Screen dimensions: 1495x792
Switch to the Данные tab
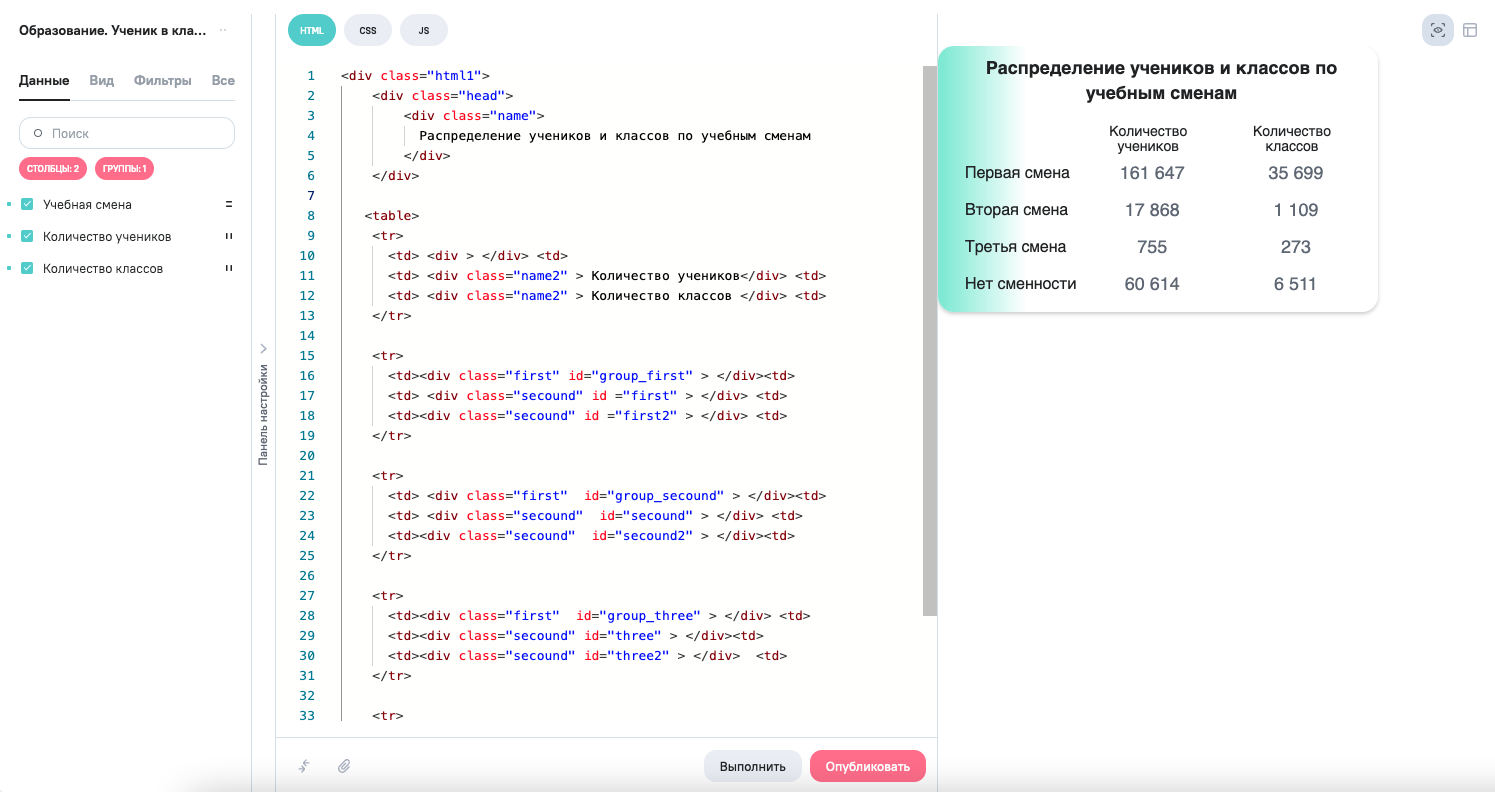(44, 81)
